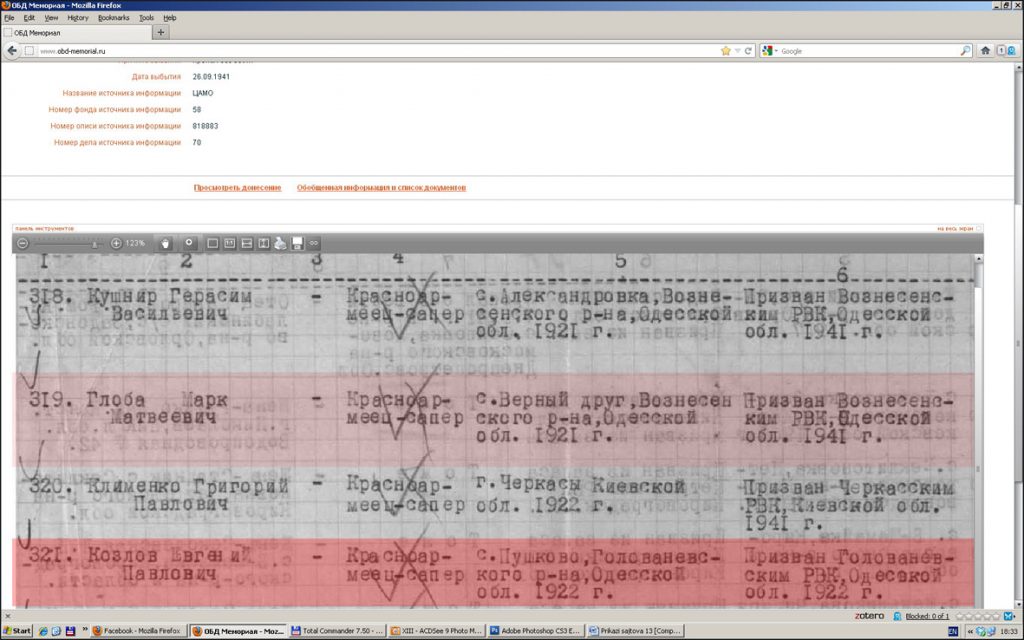Screen dimensions: 1024x640
Task: Open the History menu
Action: 77,18
